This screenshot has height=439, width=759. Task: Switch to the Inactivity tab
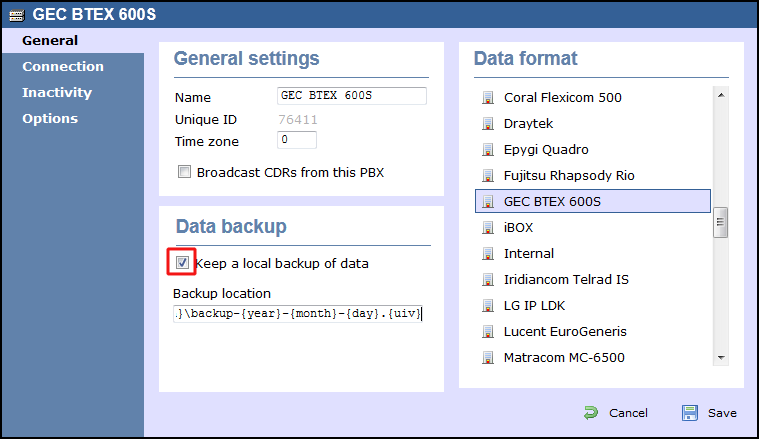coord(57,92)
